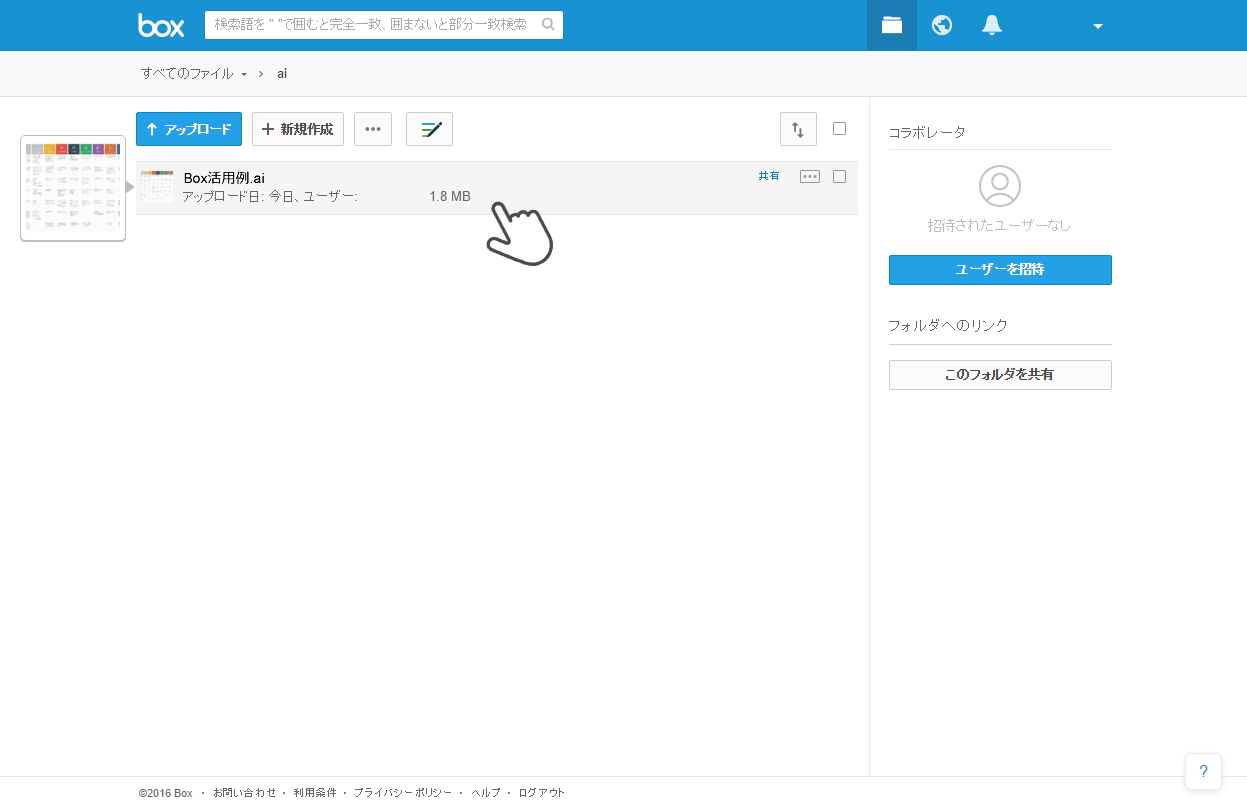Open toolbar more options ellipsis button
1247x810 pixels.
[x=373, y=129]
